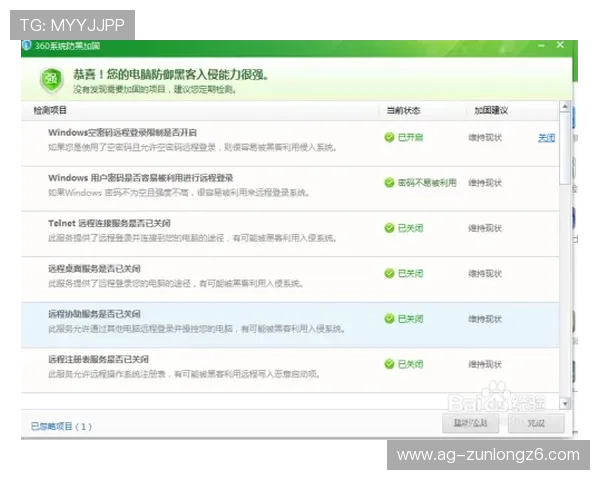Image resolution: width=600 pixels, height=480 pixels.
Task: Click the 加固建议 column header
Action: pos(491,111)
